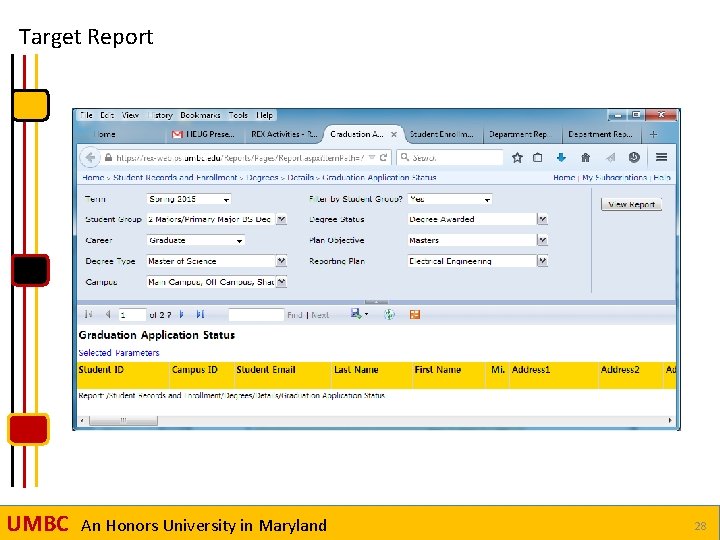This screenshot has width=720, height=540.
Task: Click the lock icon in the address bar
Action: coord(108,158)
